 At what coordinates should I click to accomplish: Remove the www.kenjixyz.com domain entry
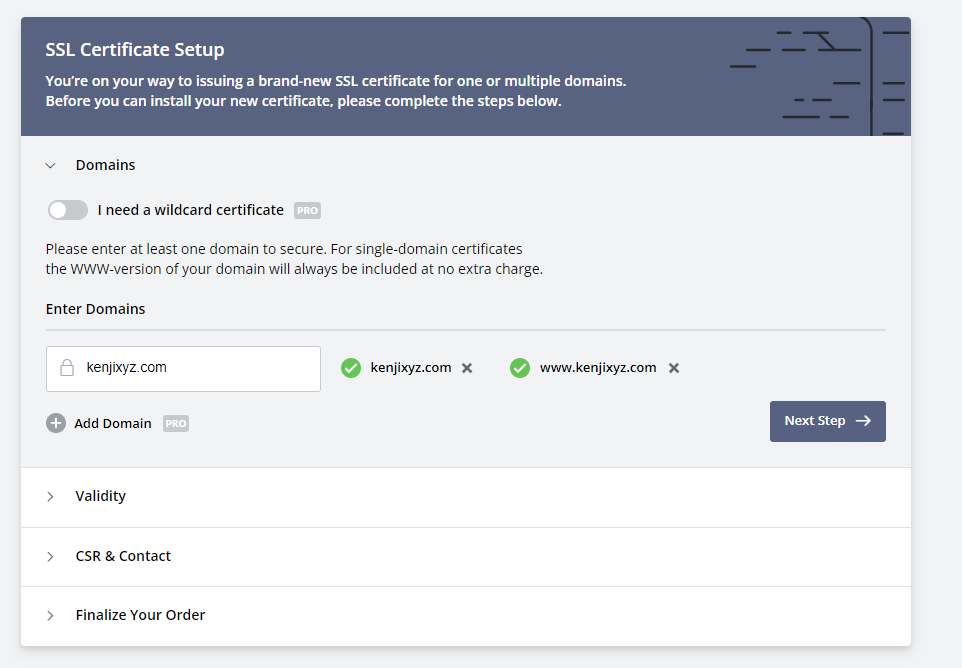pyautogui.click(x=674, y=368)
